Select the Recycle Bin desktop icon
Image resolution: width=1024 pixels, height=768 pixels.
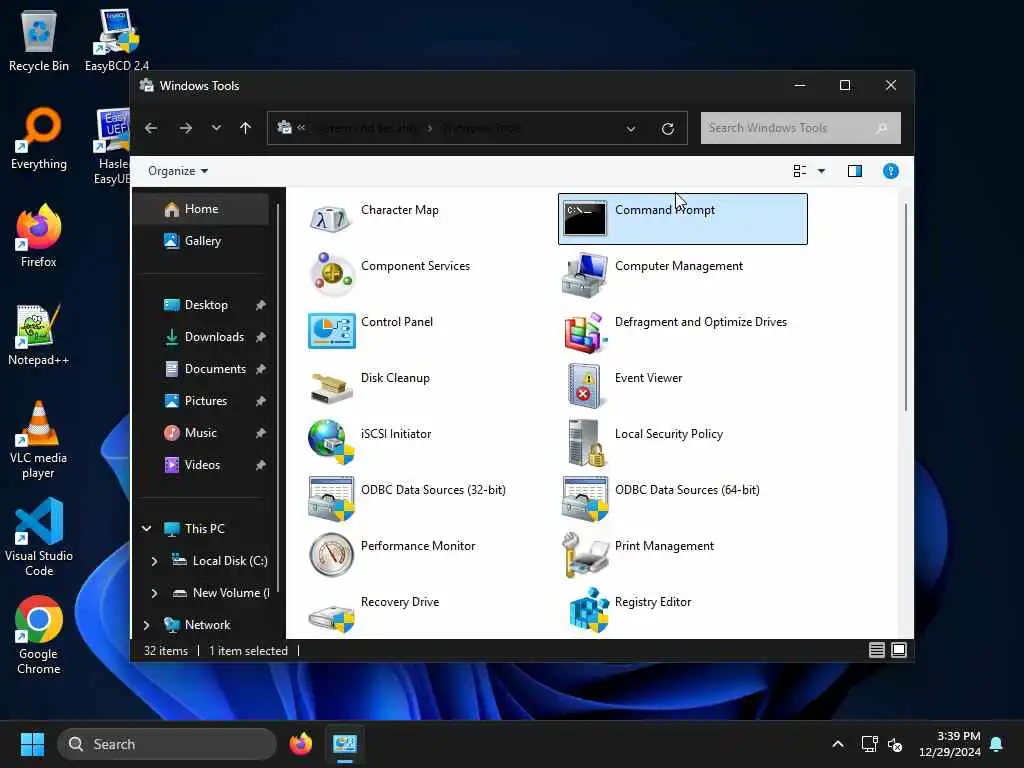[x=39, y=40]
